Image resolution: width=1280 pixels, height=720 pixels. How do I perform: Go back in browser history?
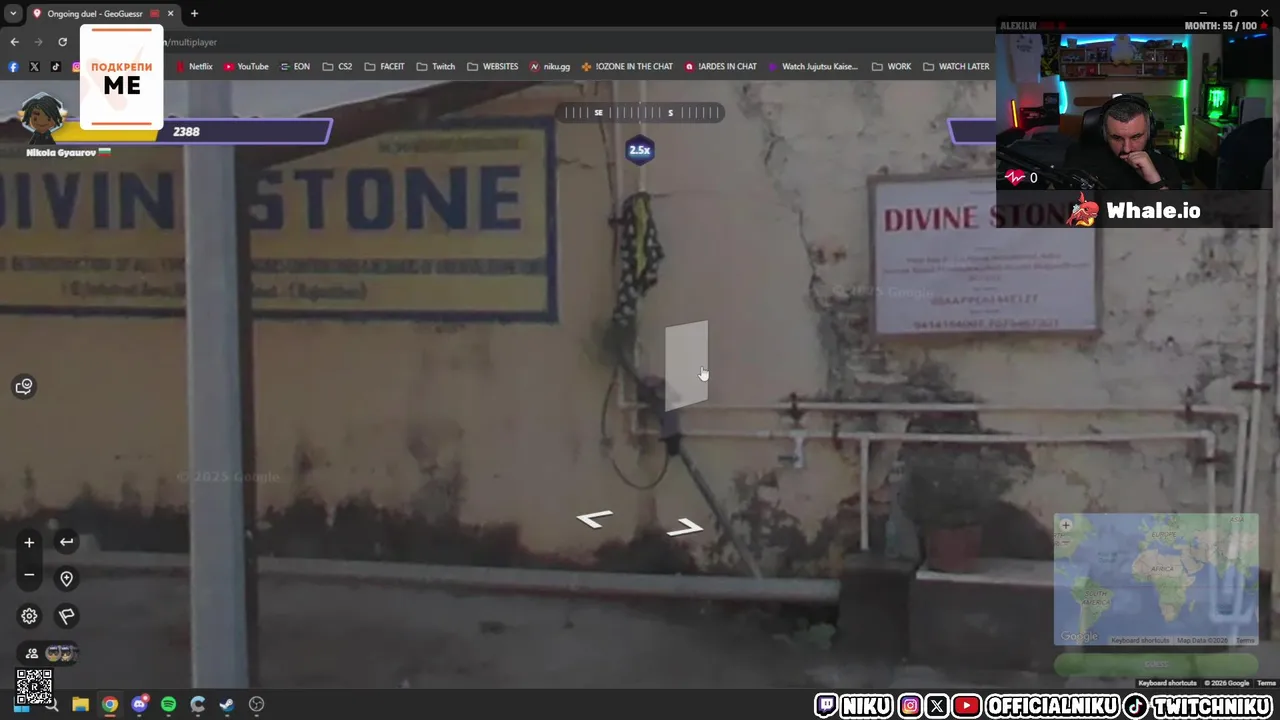(x=14, y=42)
